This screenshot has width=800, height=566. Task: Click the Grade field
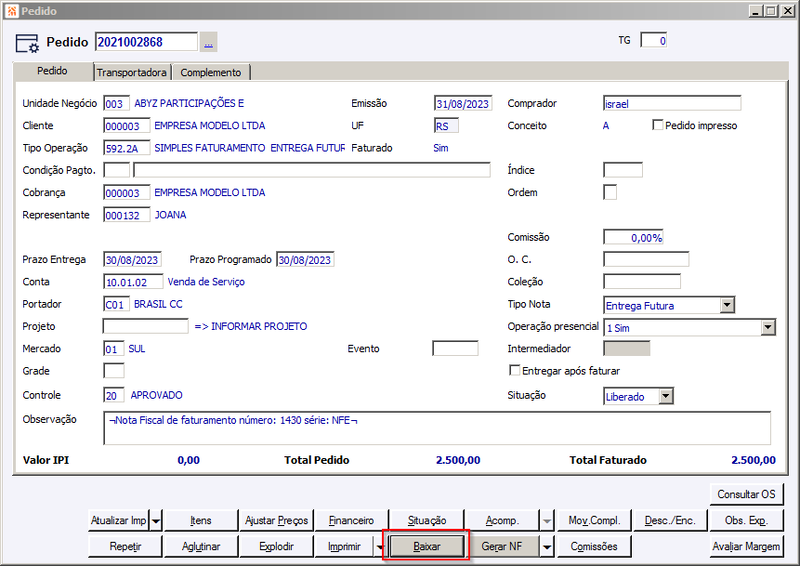click(x=114, y=371)
